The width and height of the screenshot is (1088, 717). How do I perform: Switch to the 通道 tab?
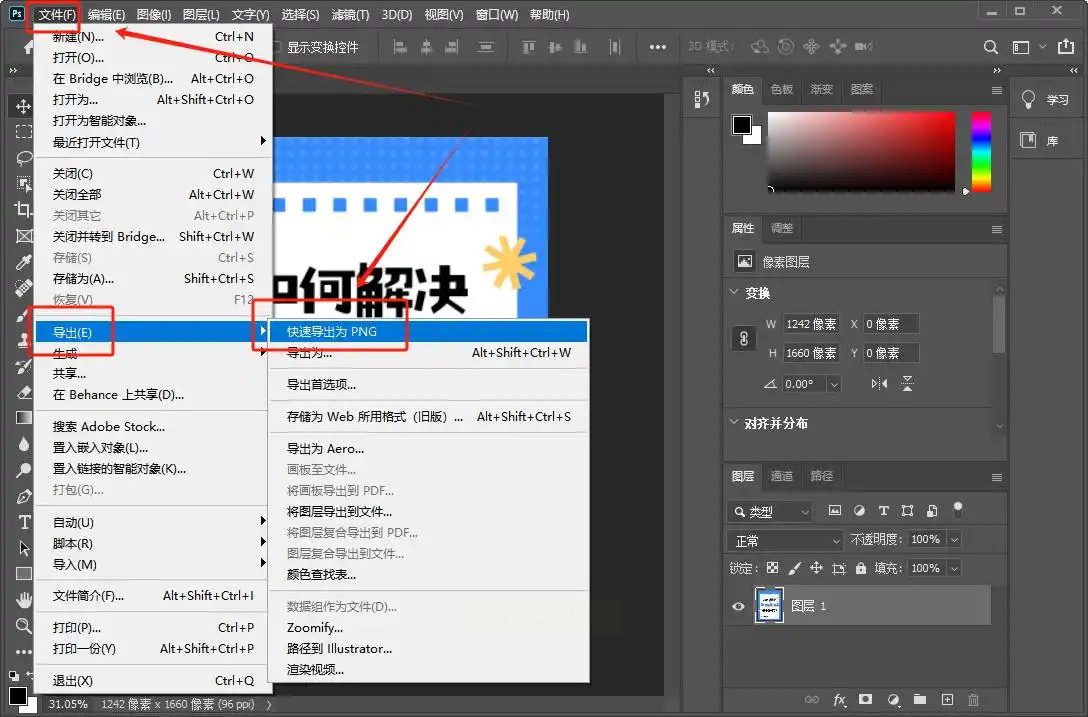781,476
